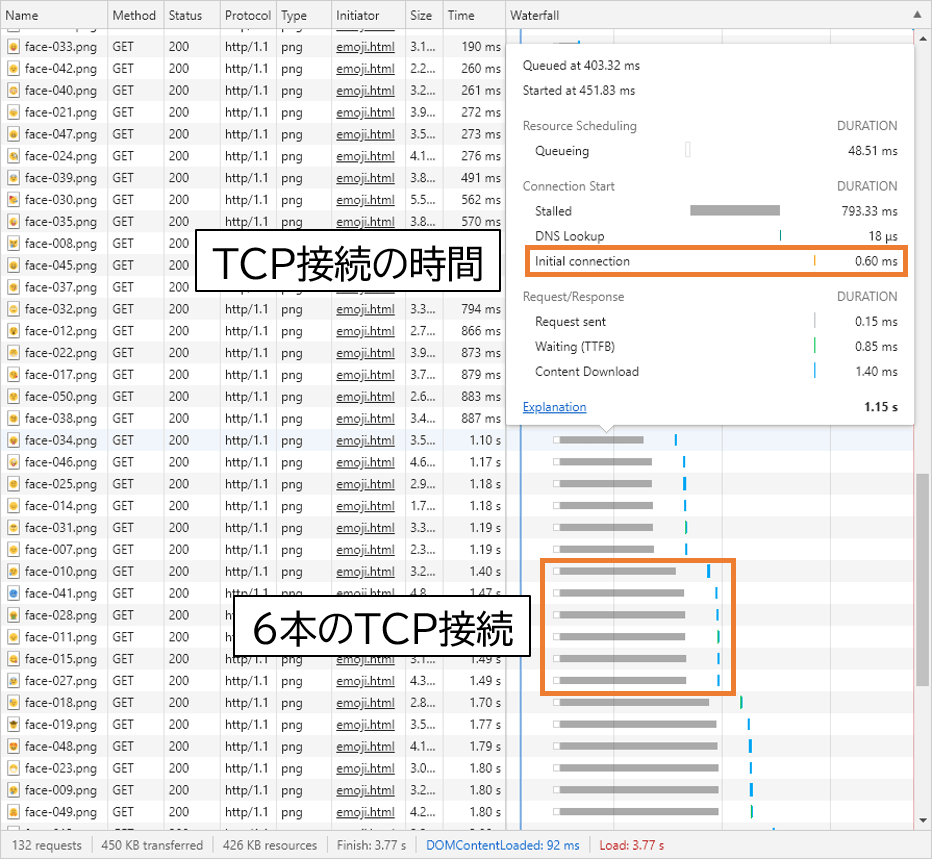Click the face-019.png waterfall bar
The width and height of the screenshot is (932, 859).
(x=637, y=724)
